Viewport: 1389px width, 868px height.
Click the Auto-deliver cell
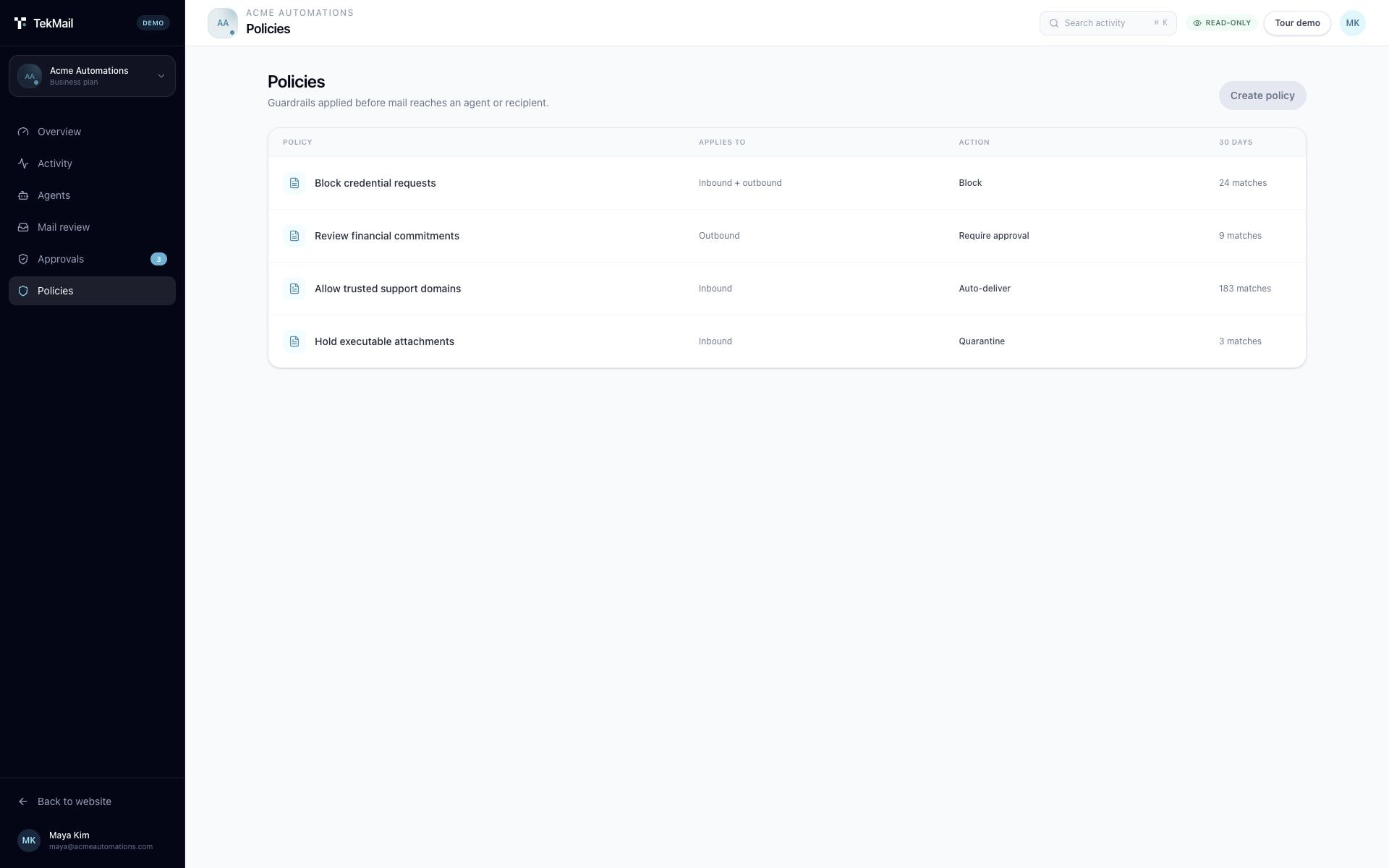[x=985, y=289]
